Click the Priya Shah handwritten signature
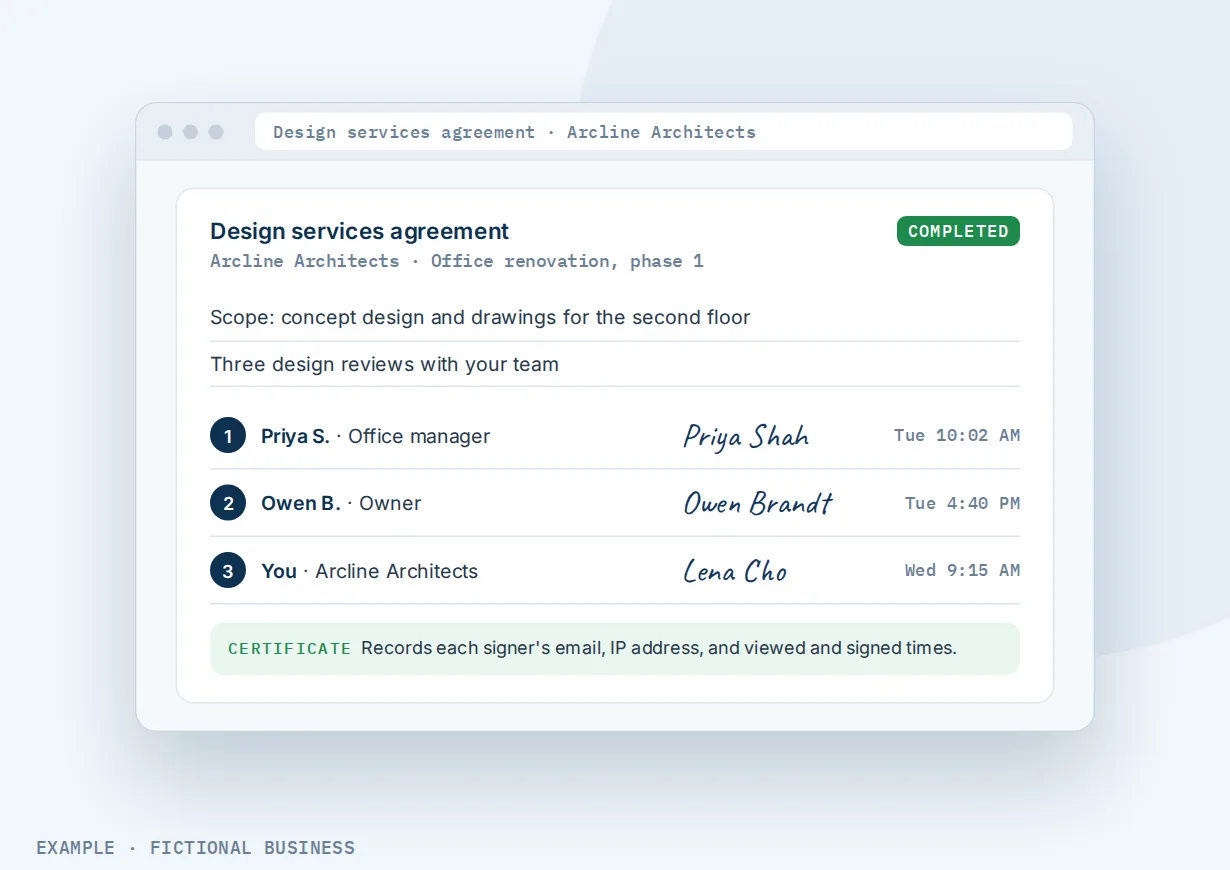The image size is (1230, 870). coord(746,436)
